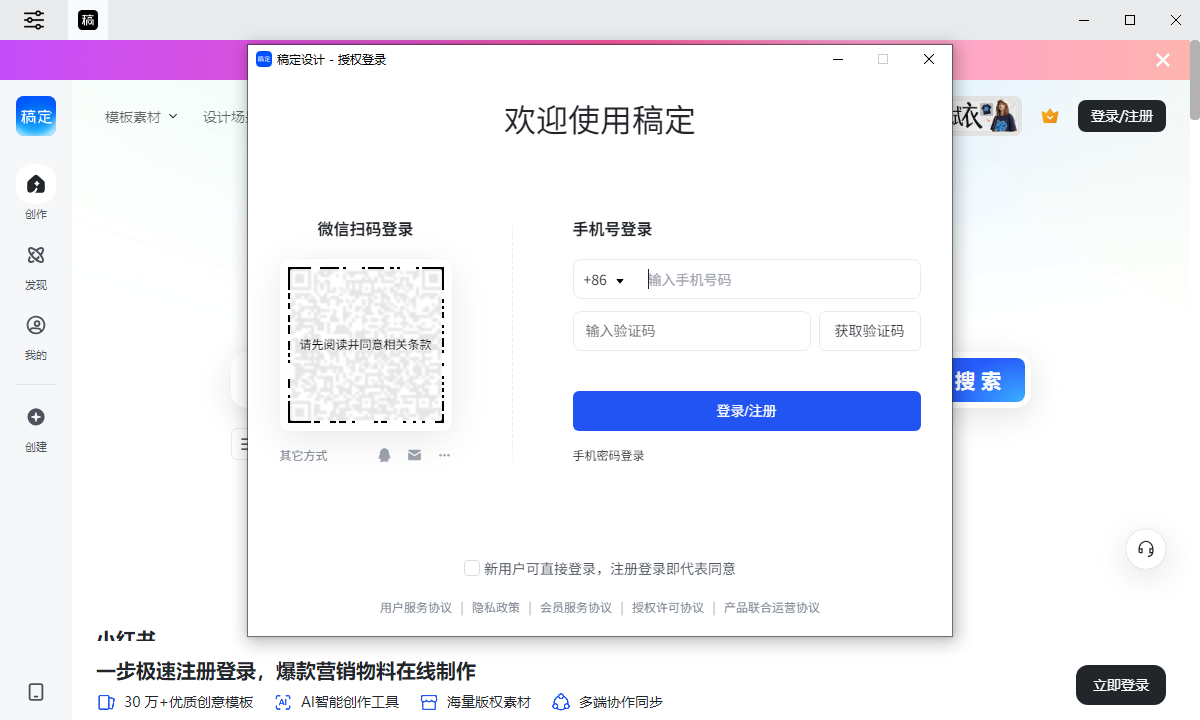This screenshot has height=720, width=1200.
Task: Open the 产品联合运营协议 link
Action: (x=772, y=608)
